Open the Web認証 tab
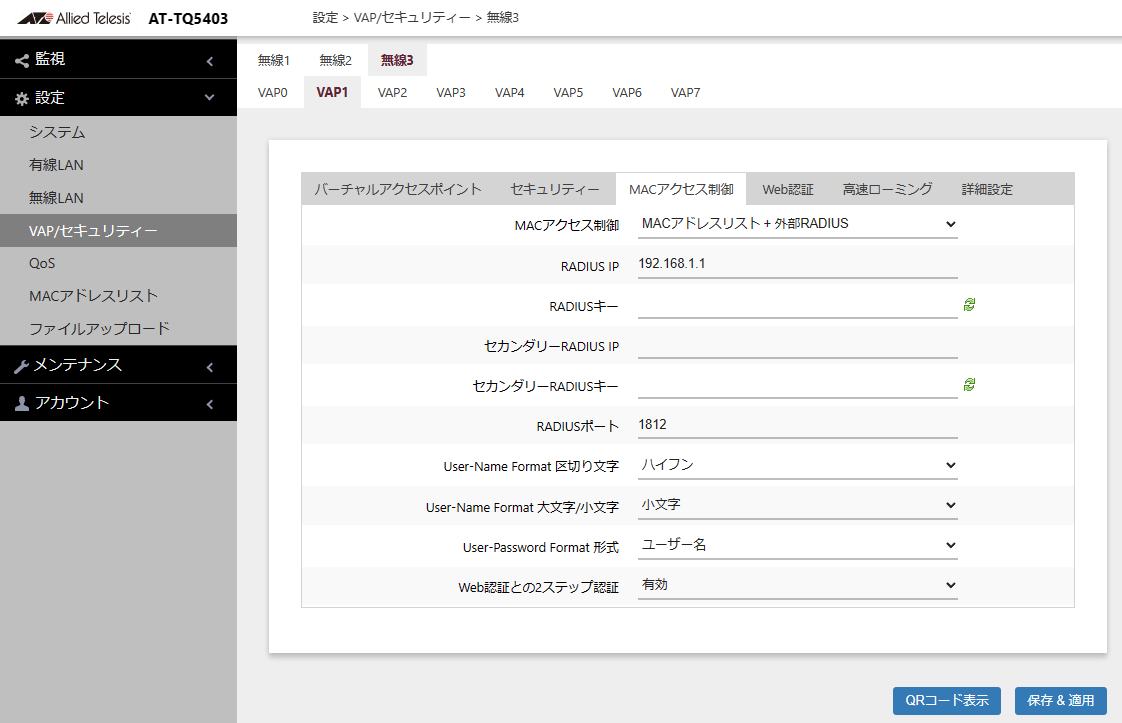 [x=788, y=189]
